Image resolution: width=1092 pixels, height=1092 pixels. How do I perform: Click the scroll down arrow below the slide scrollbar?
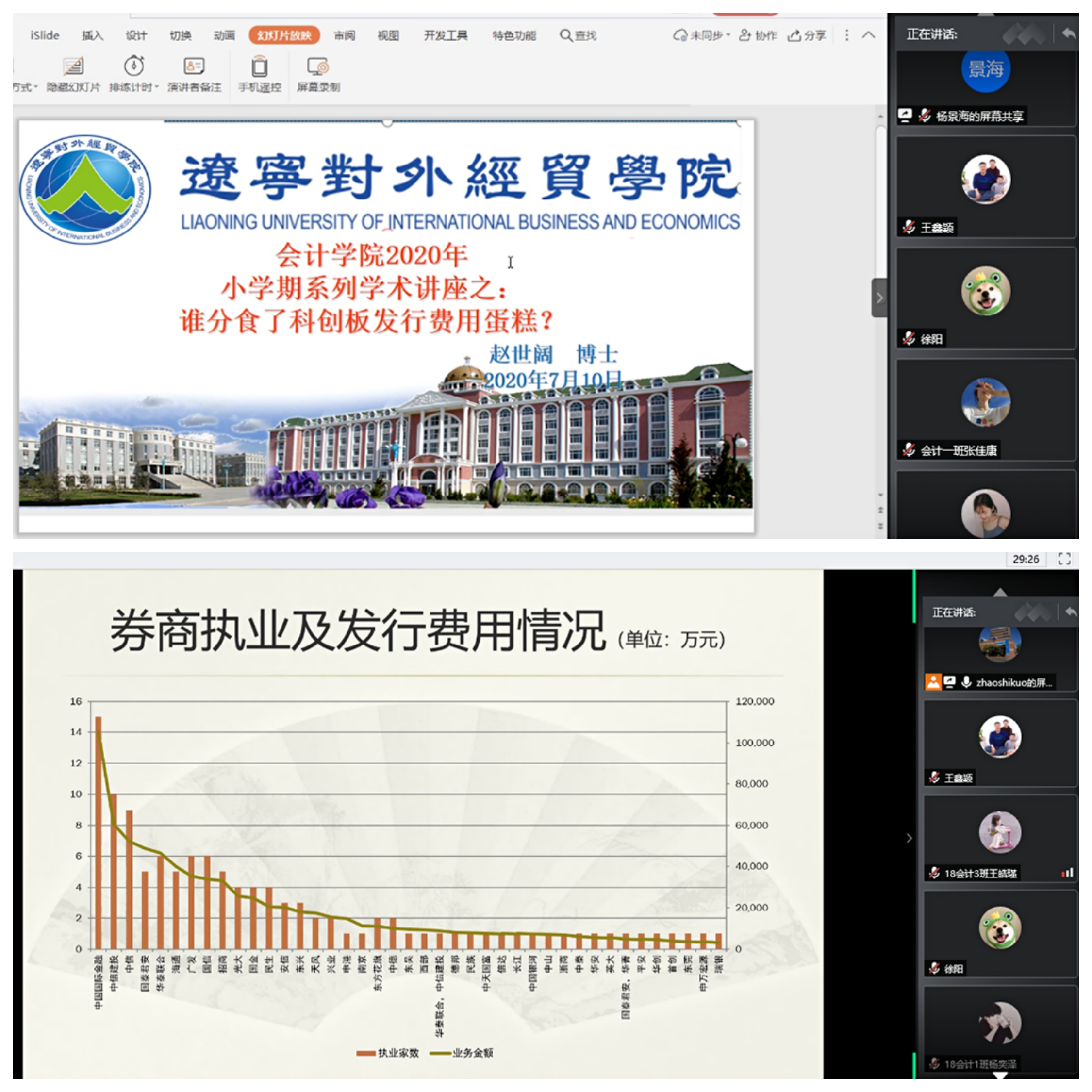point(880,495)
